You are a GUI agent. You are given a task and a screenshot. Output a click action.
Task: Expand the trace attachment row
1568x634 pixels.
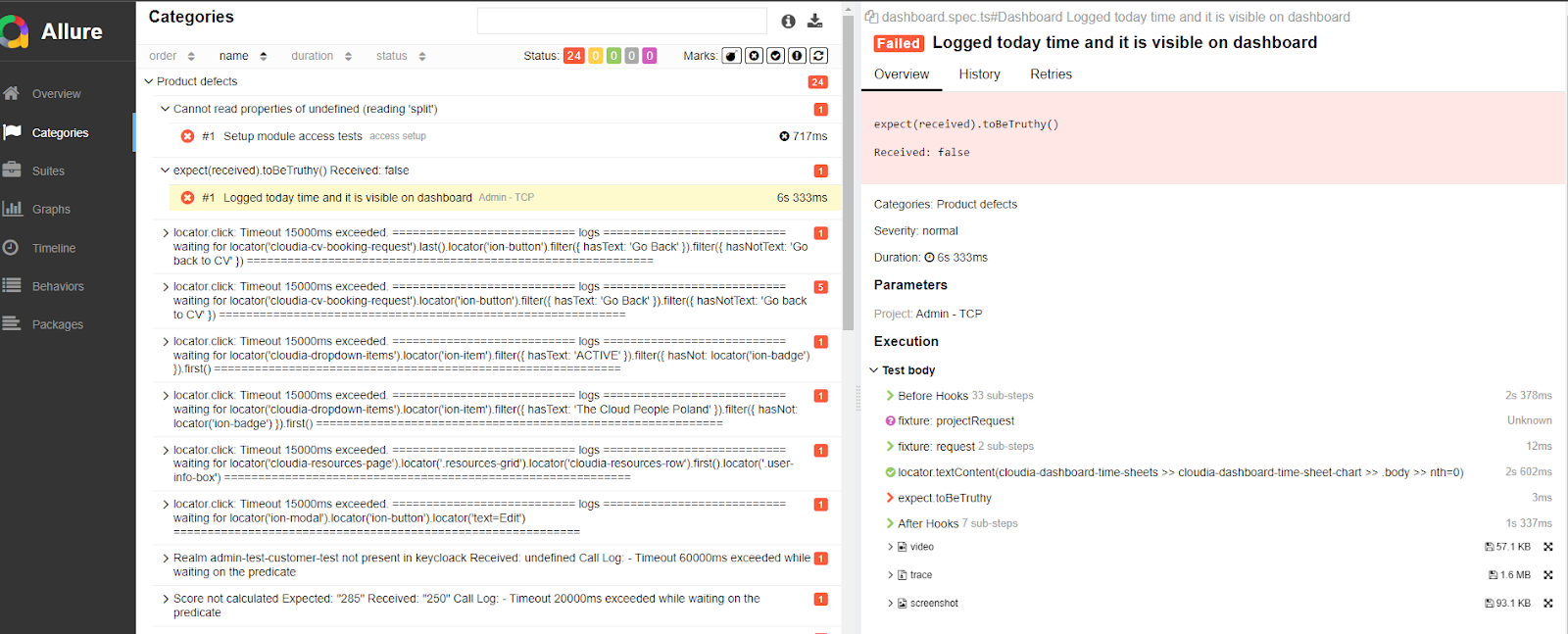click(891, 575)
